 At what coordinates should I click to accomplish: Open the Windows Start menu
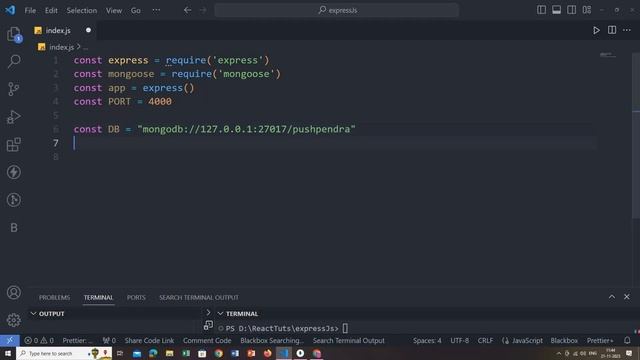pos(8,353)
